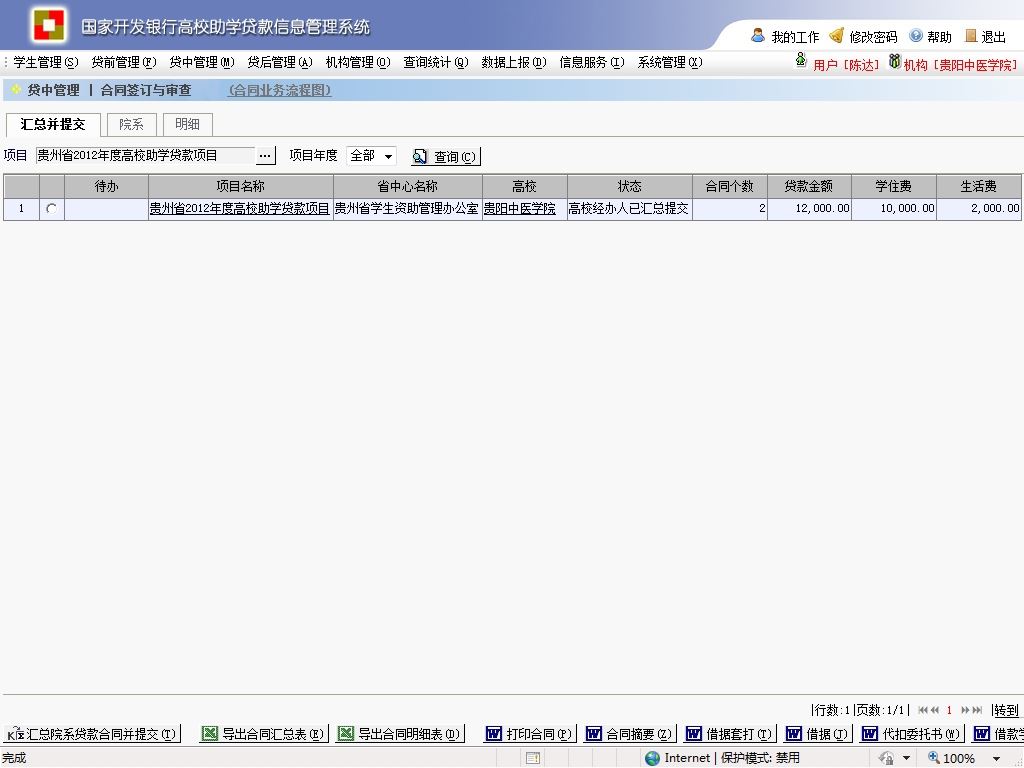Image resolution: width=1024 pixels, height=768 pixels.
Task: Click the Word icon beside 借据(J)
Action: coord(793,733)
